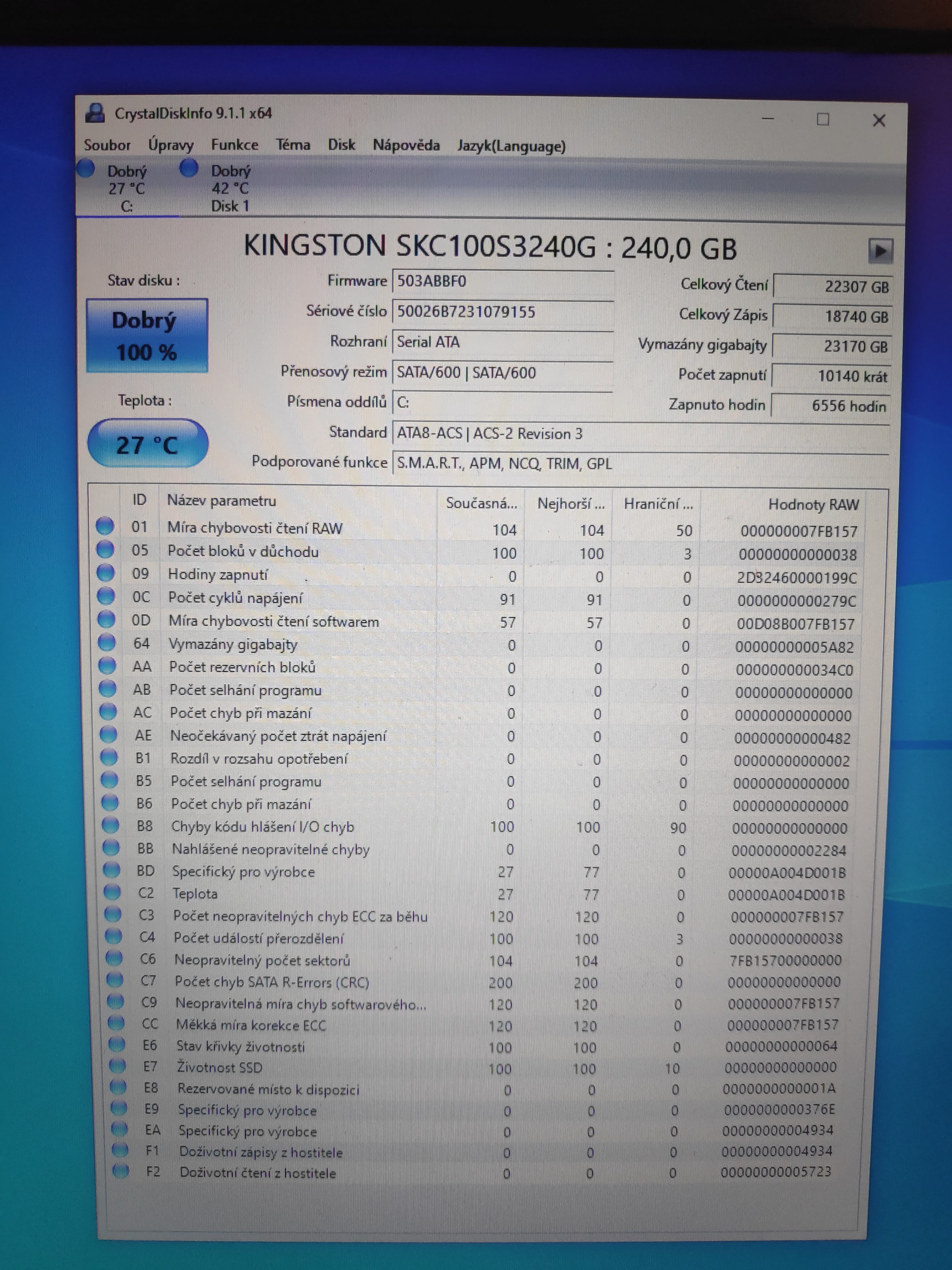
Task: Click the blue status orb for Disk 1
Action: [189, 168]
